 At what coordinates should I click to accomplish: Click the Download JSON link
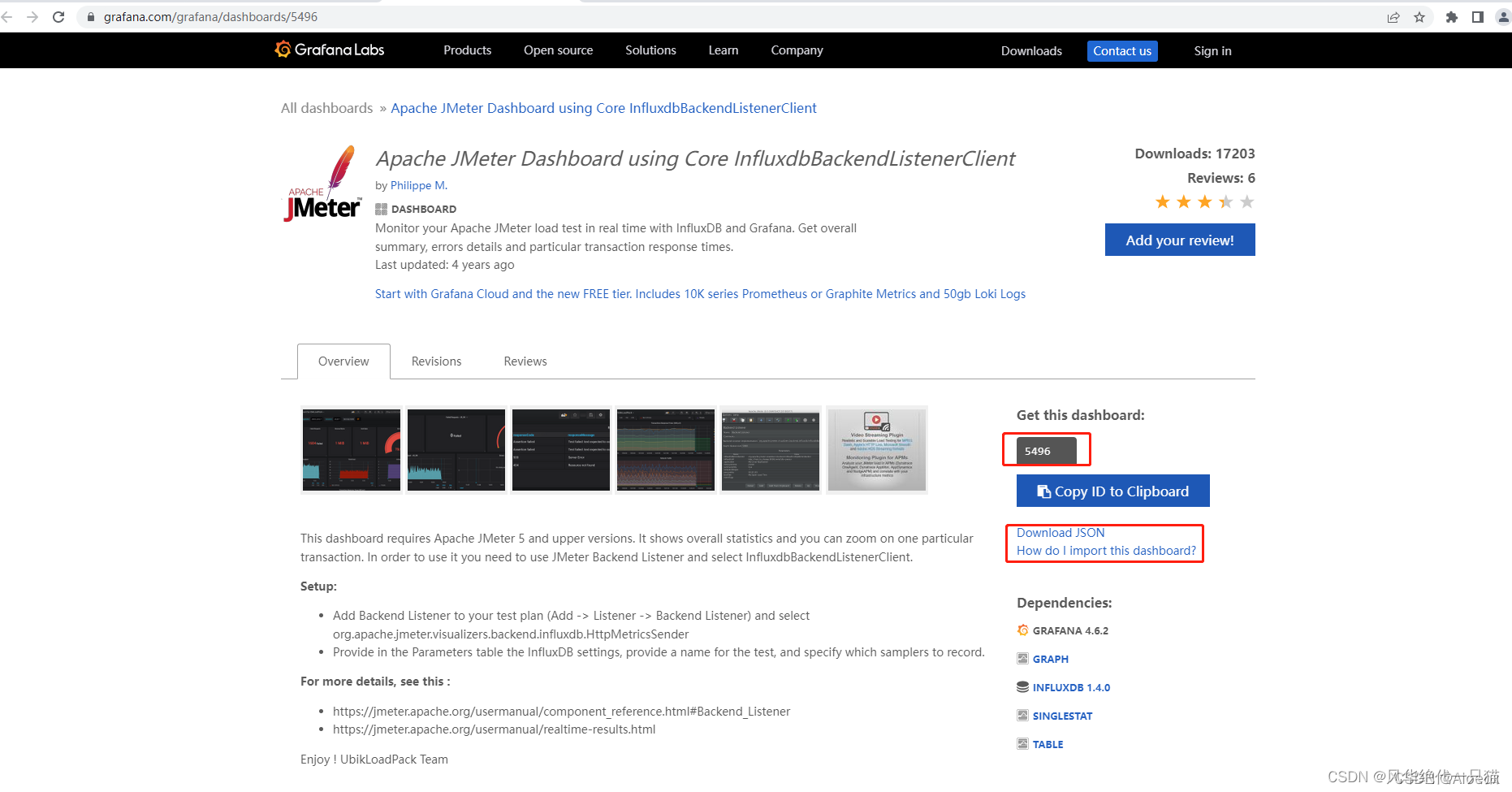1061,533
